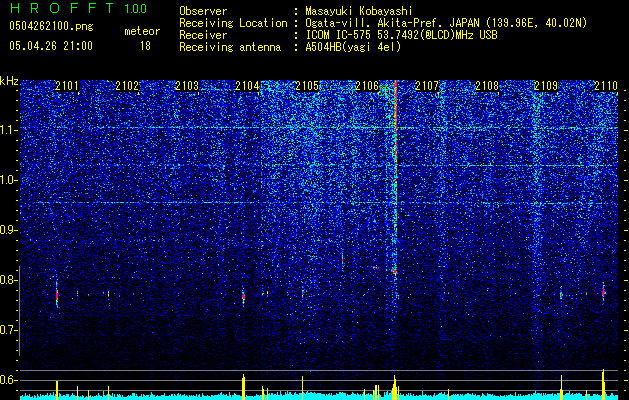Click the 2107 time marker
The image size is (629, 400).
[427, 86]
